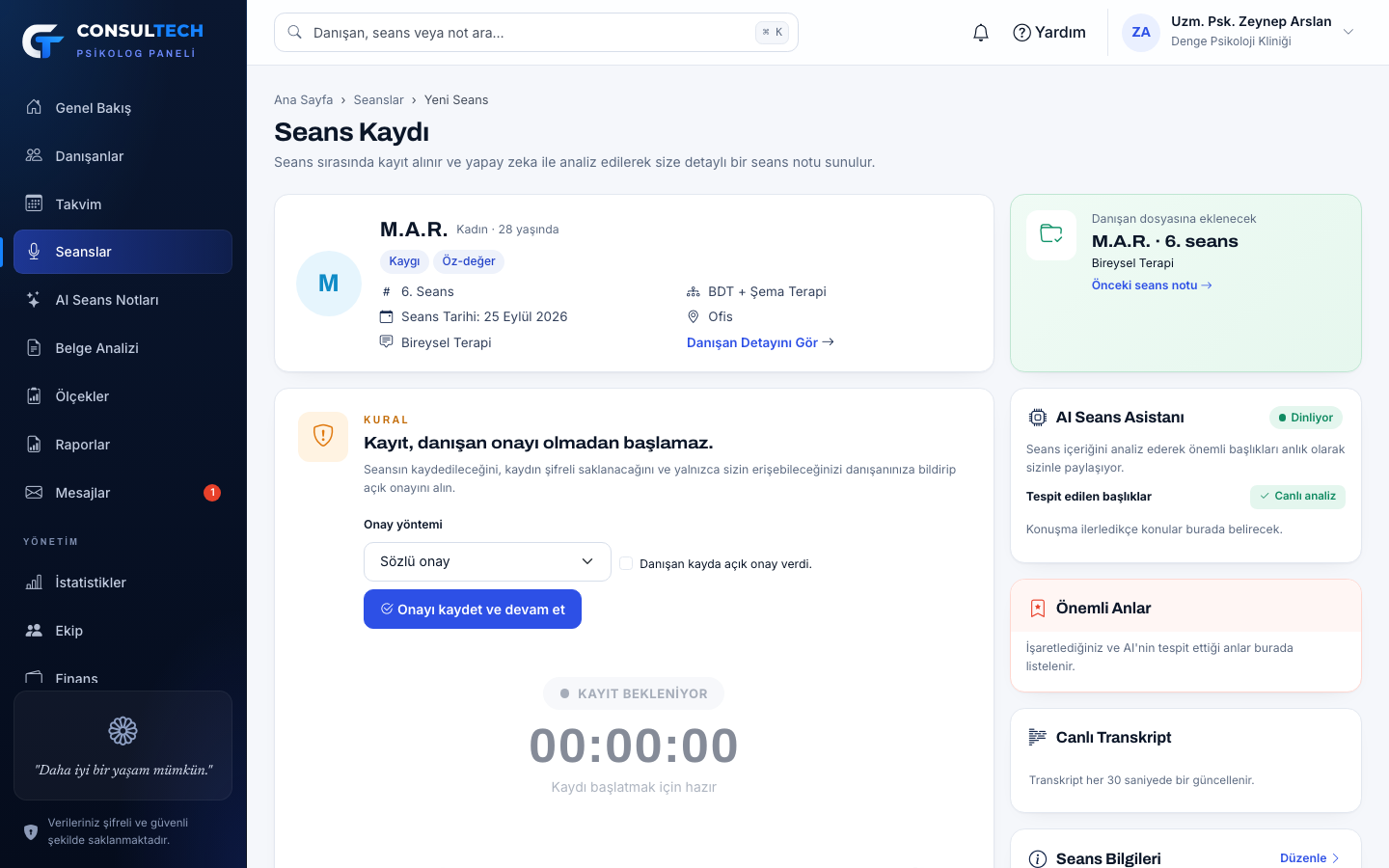Click the 'Canlı analiz' badge

(1297, 497)
